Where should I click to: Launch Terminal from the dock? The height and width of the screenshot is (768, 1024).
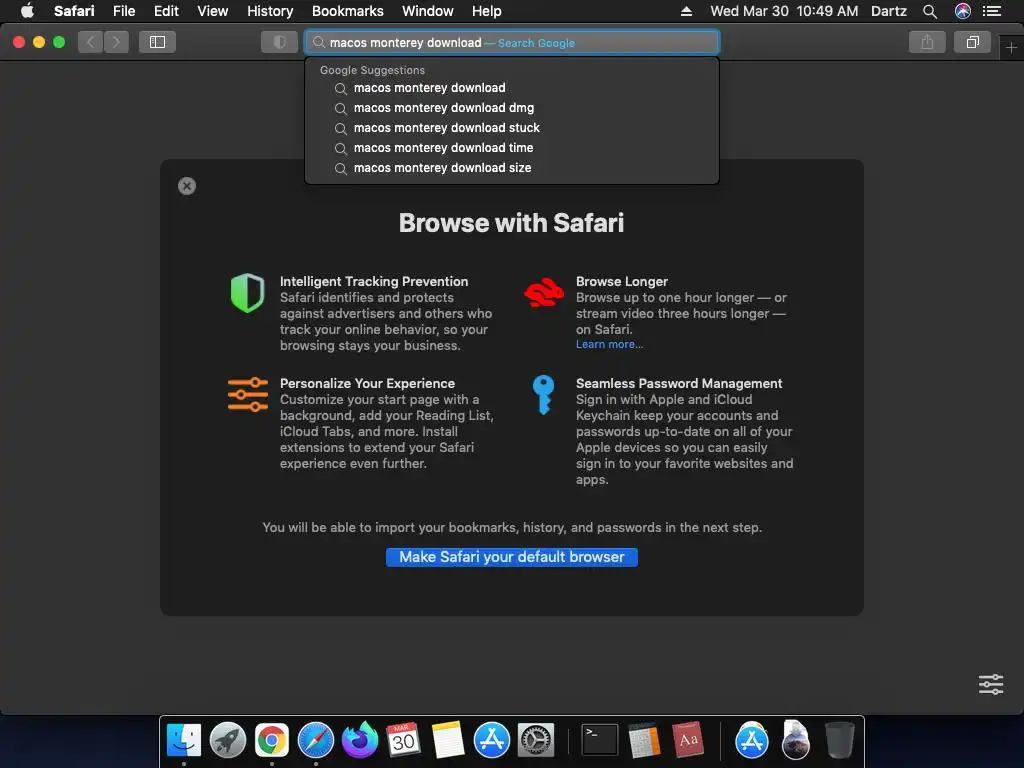coord(600,740)
